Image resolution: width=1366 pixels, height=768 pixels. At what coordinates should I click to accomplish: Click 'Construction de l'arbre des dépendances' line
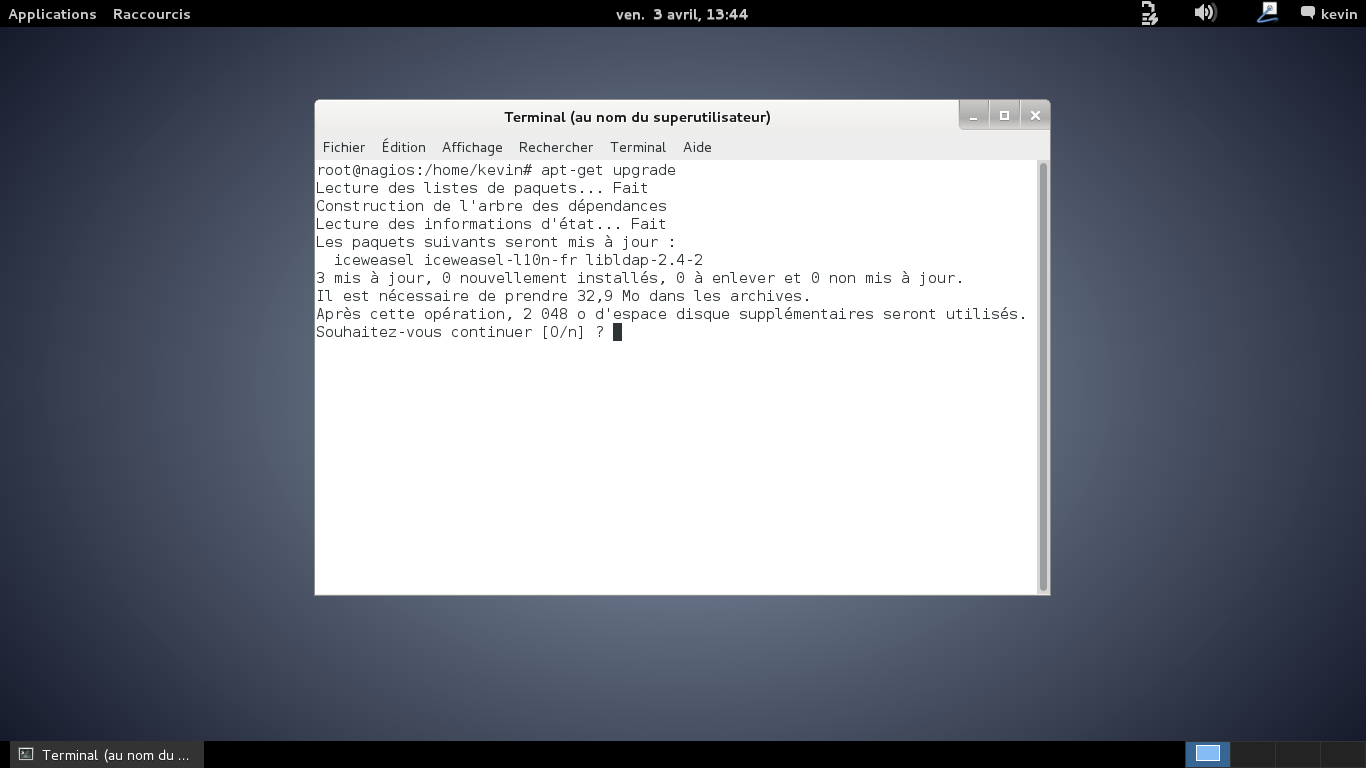[x=491, y=206]
